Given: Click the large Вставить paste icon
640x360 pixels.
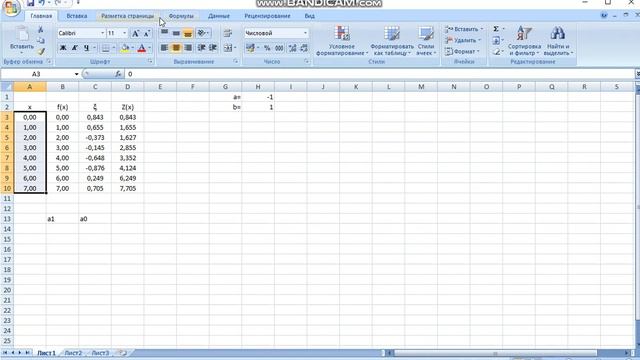Looking at the screenshot, I should (22, 34).
